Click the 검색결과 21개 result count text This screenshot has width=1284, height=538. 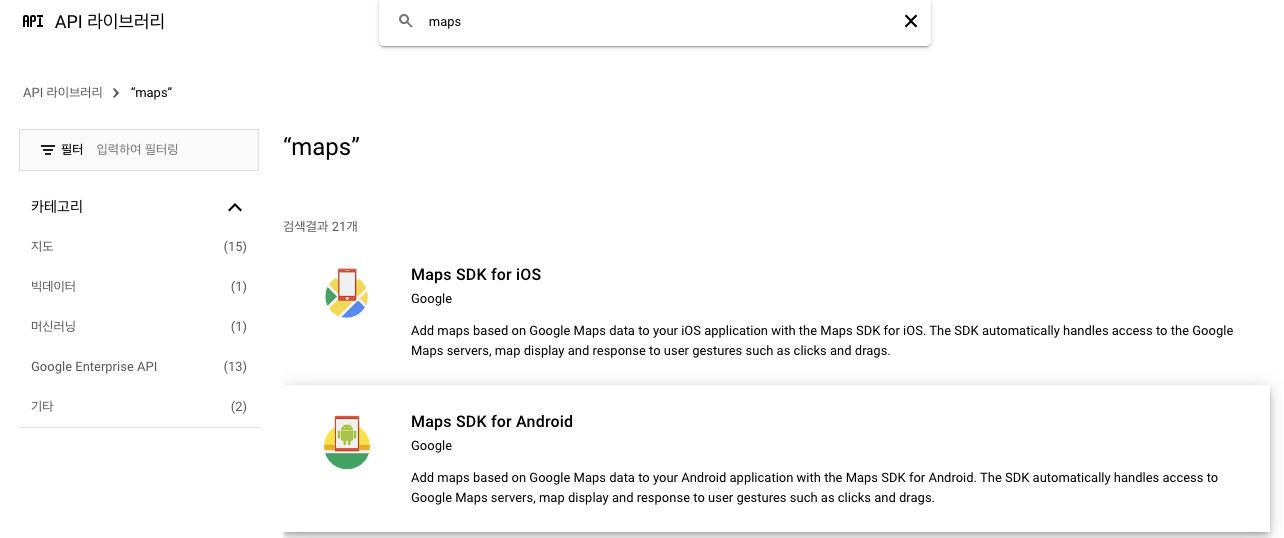coord(320,227)
